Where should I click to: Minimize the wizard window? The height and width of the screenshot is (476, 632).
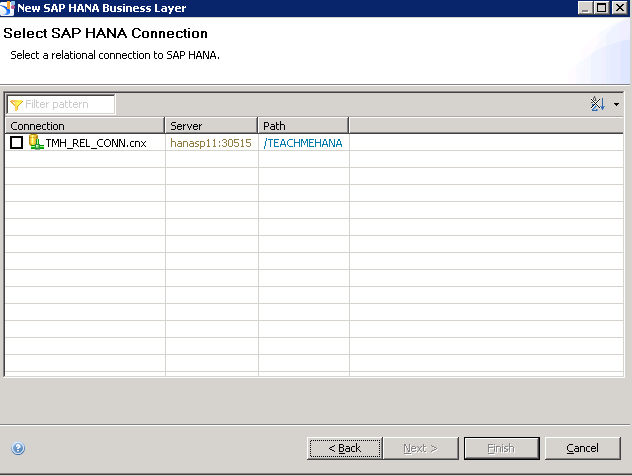coord(585,8)
